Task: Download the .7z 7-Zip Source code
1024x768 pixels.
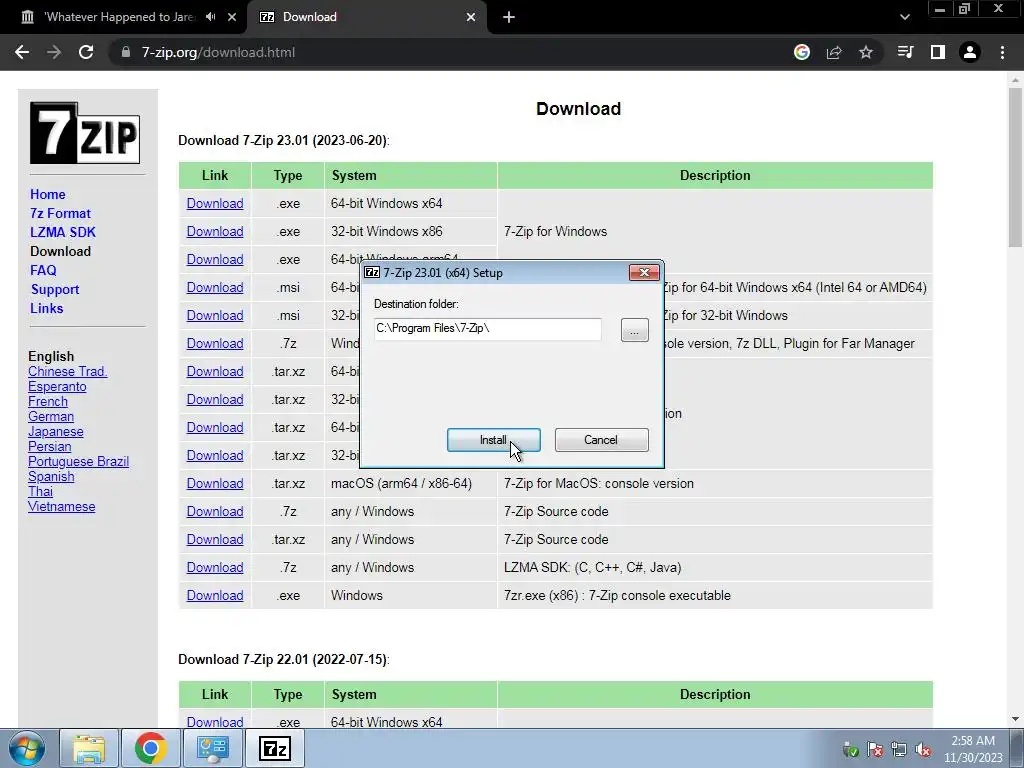Action: click(215, 512)
